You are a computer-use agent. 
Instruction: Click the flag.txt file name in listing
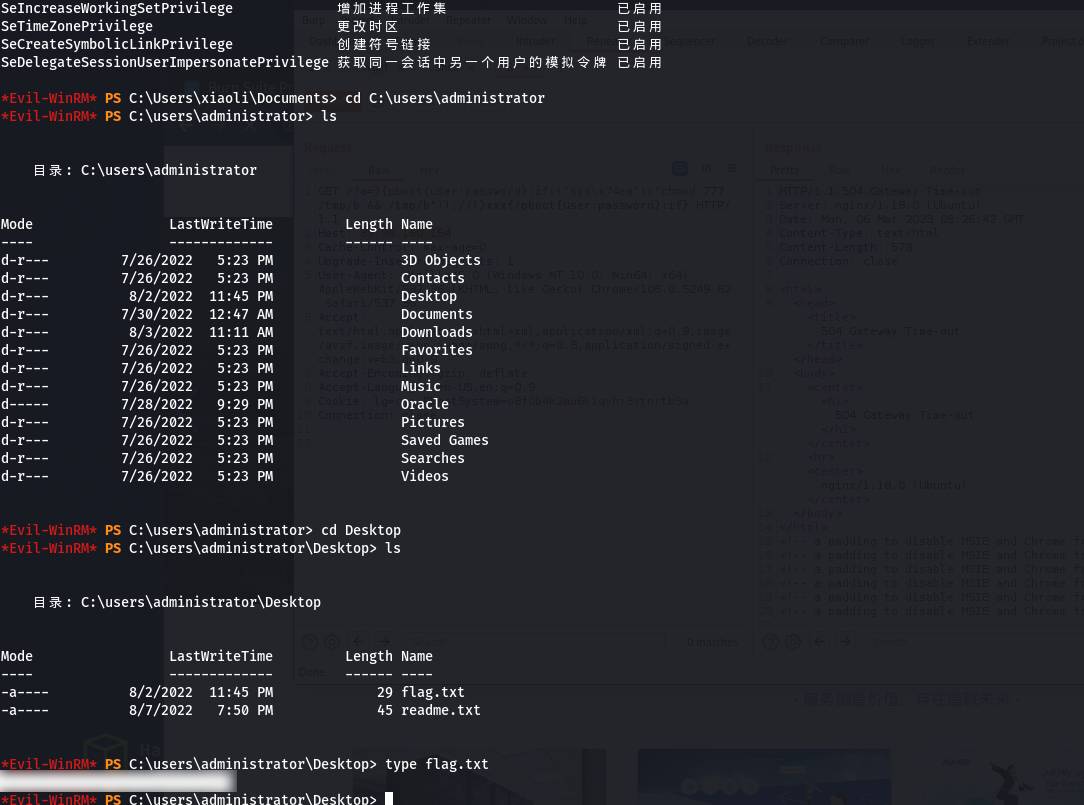pos(432,692)
